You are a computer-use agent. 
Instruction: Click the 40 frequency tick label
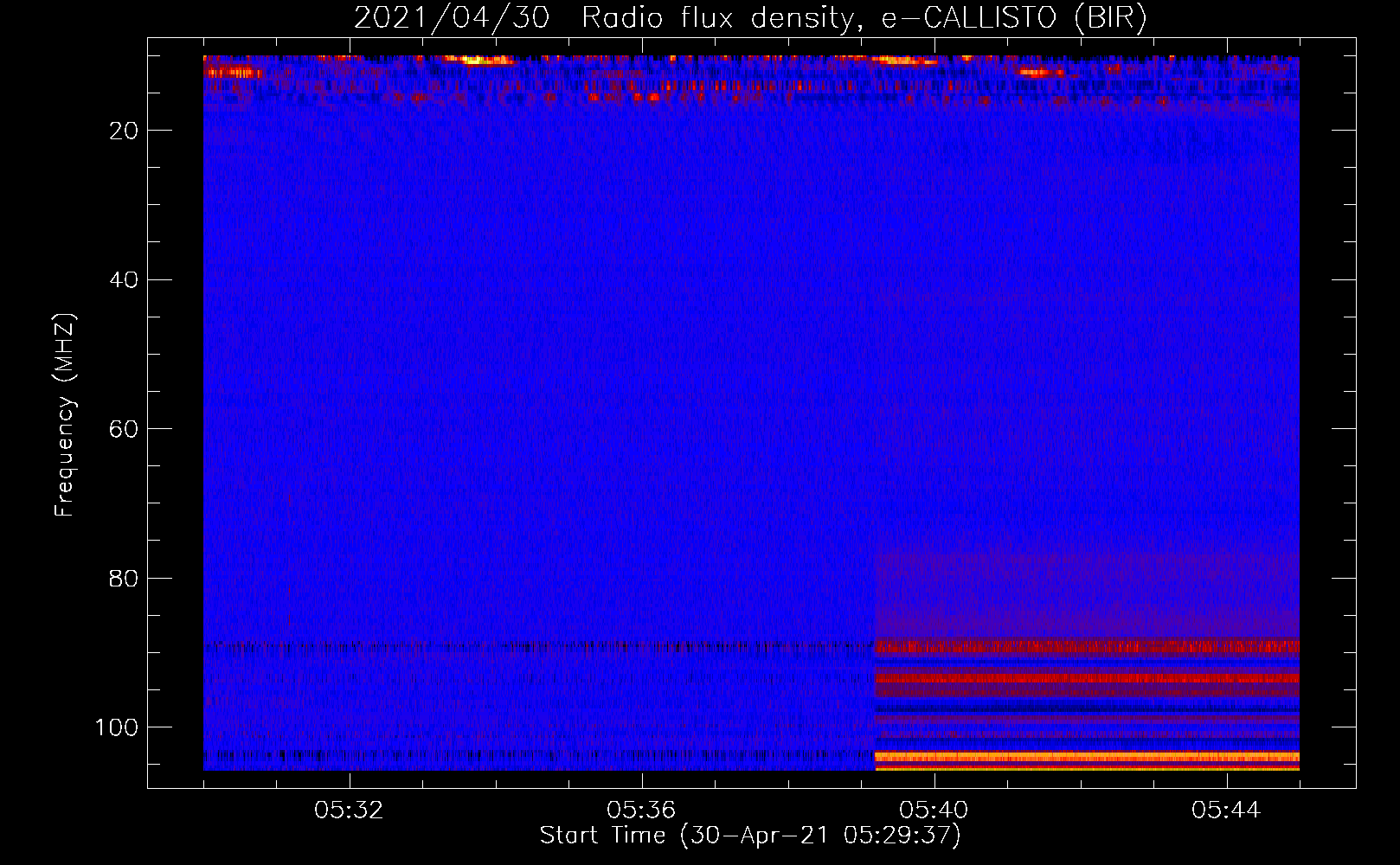125,280
